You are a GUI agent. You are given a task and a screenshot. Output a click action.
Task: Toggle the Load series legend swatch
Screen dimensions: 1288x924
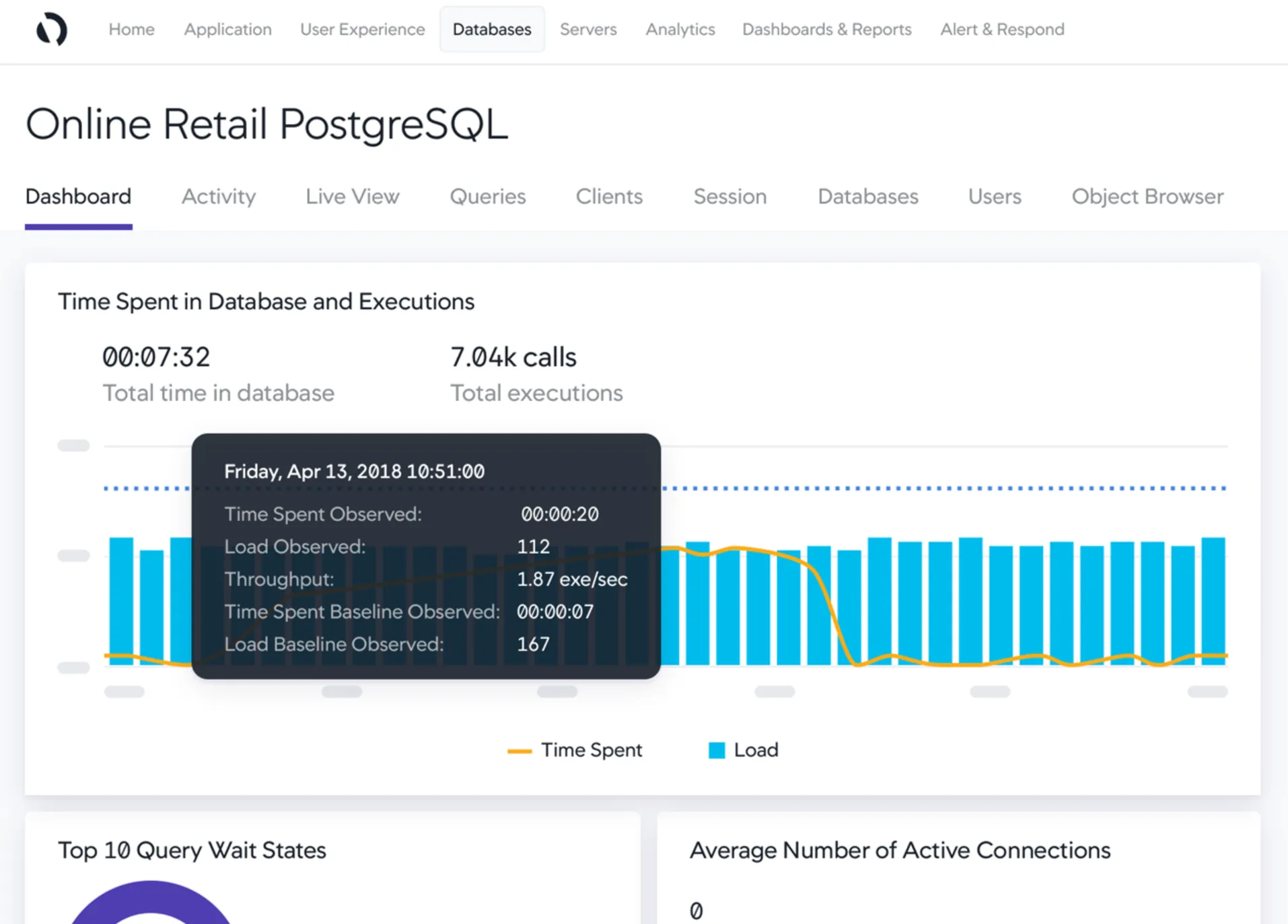click(717, 750)
